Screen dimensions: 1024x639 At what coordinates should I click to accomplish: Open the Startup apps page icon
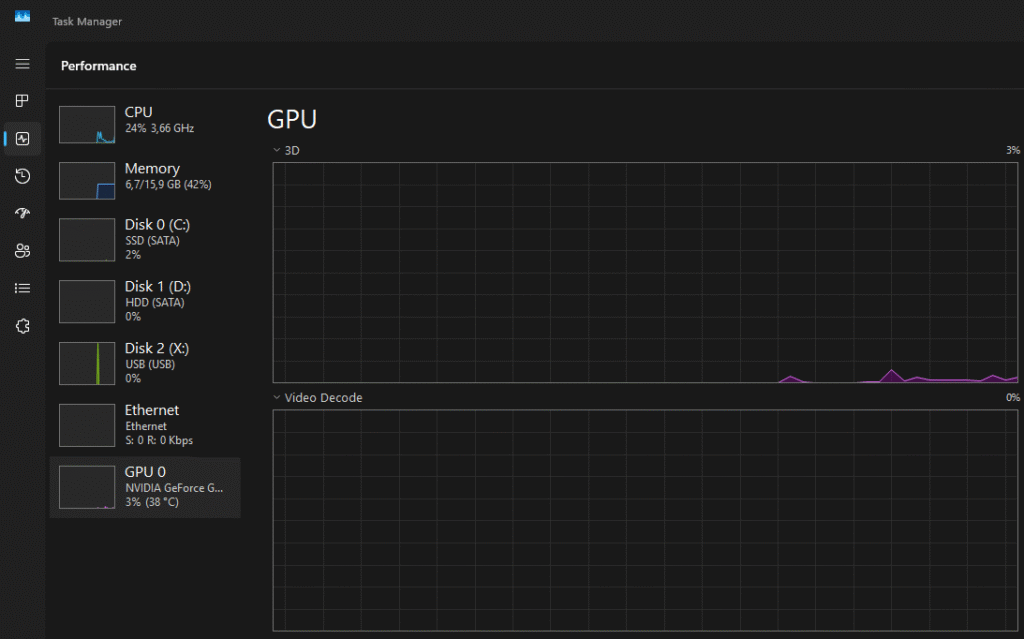point(22,213)
